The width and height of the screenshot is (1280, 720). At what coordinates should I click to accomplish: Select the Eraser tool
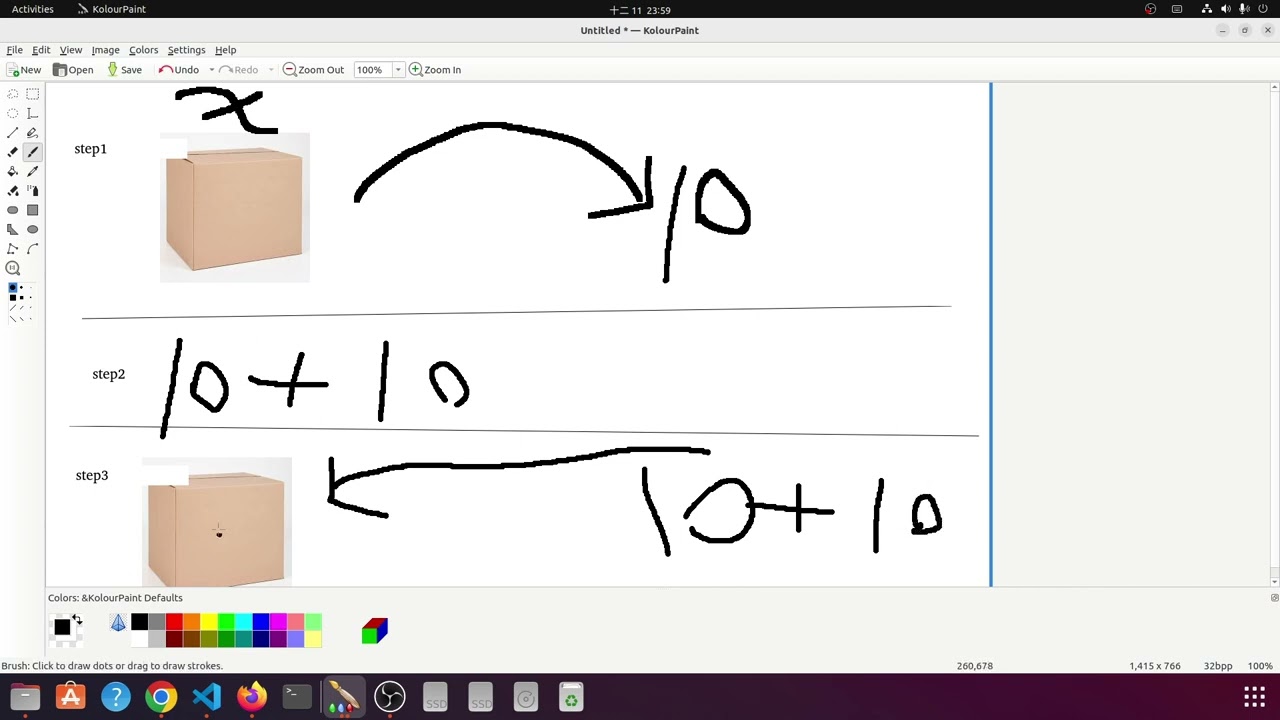coord(13,152)
